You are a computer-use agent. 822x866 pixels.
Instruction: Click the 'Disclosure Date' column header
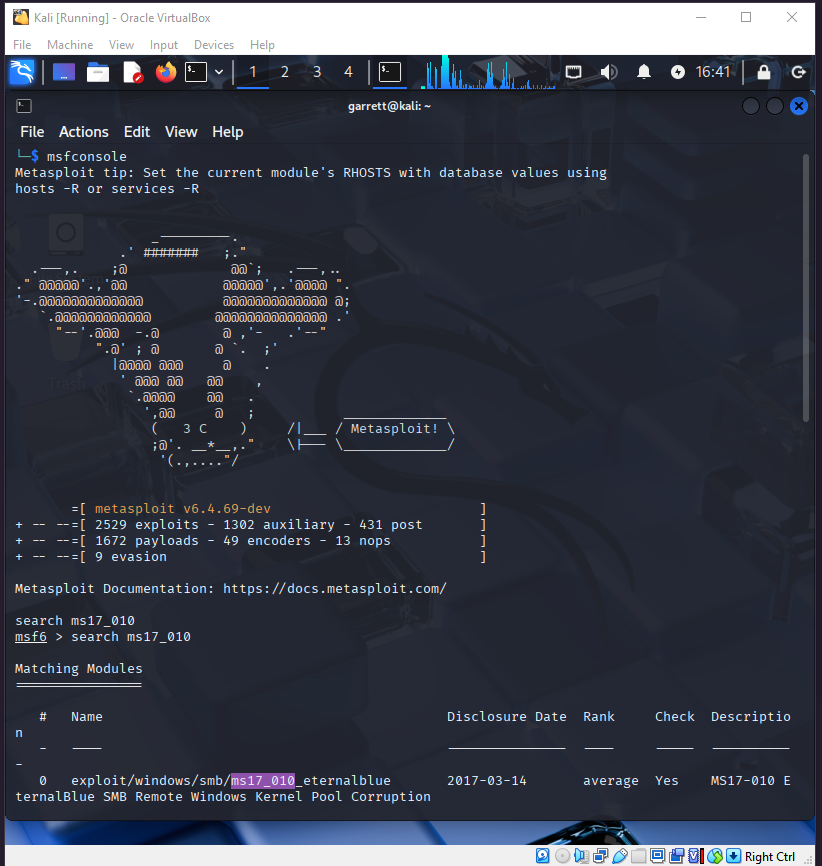507,717
